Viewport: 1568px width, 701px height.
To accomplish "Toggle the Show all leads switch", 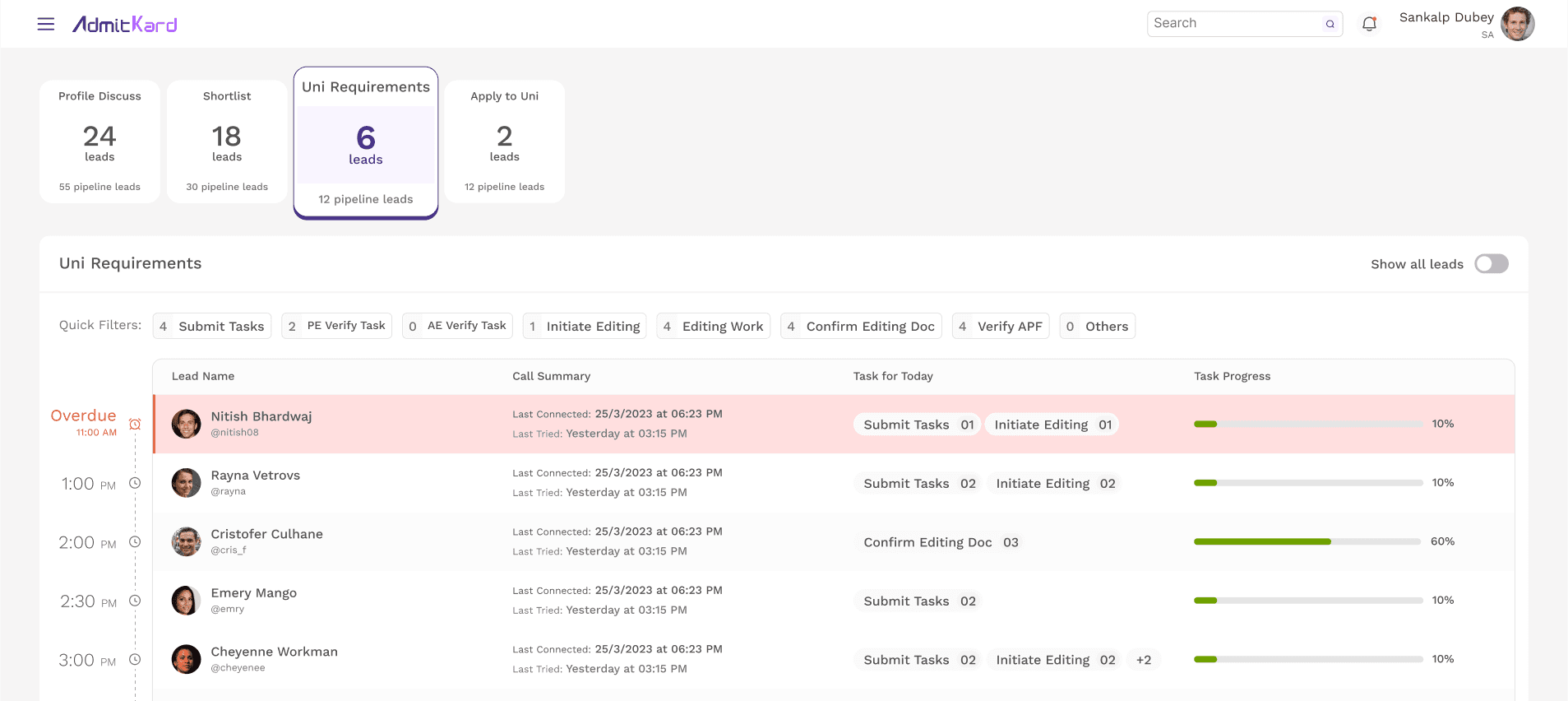I will click(1491, 263).
